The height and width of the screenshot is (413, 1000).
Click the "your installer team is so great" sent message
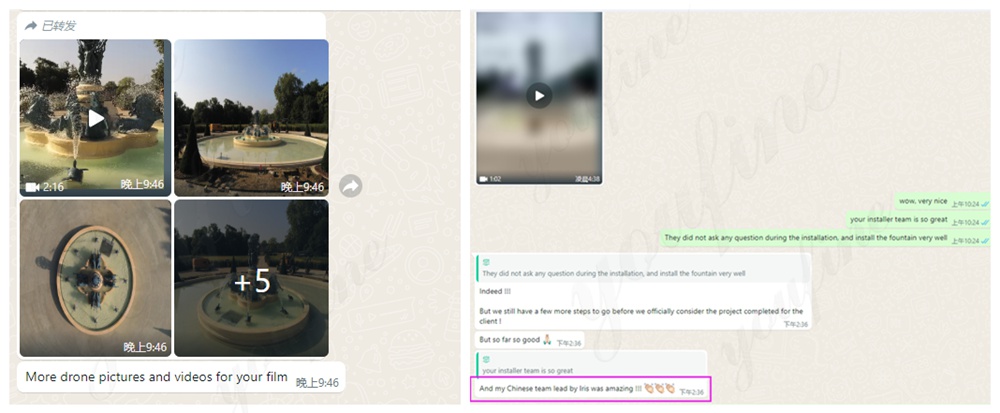coord(919,220)
